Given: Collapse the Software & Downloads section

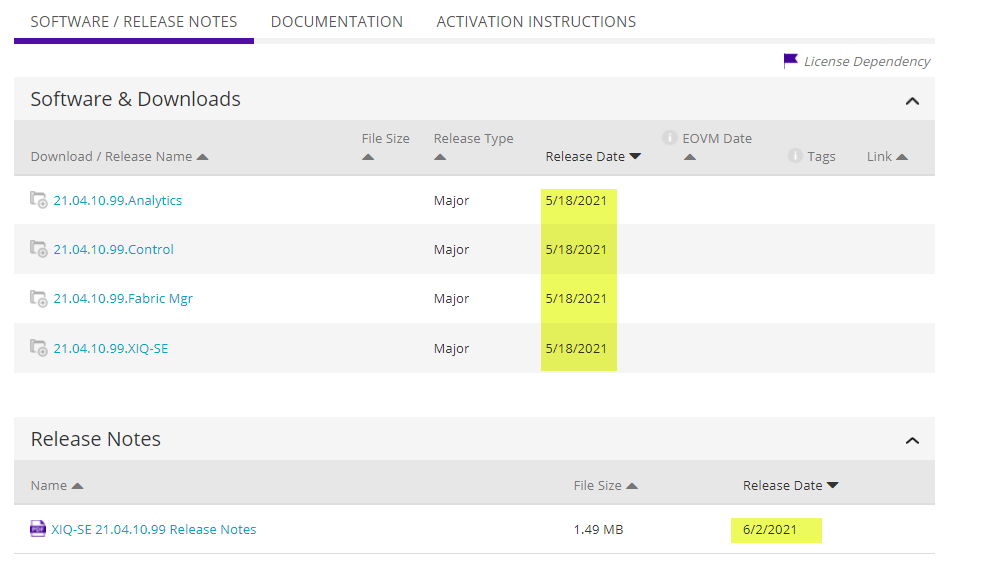Looking at the screenshot, I should pos(911,100).
